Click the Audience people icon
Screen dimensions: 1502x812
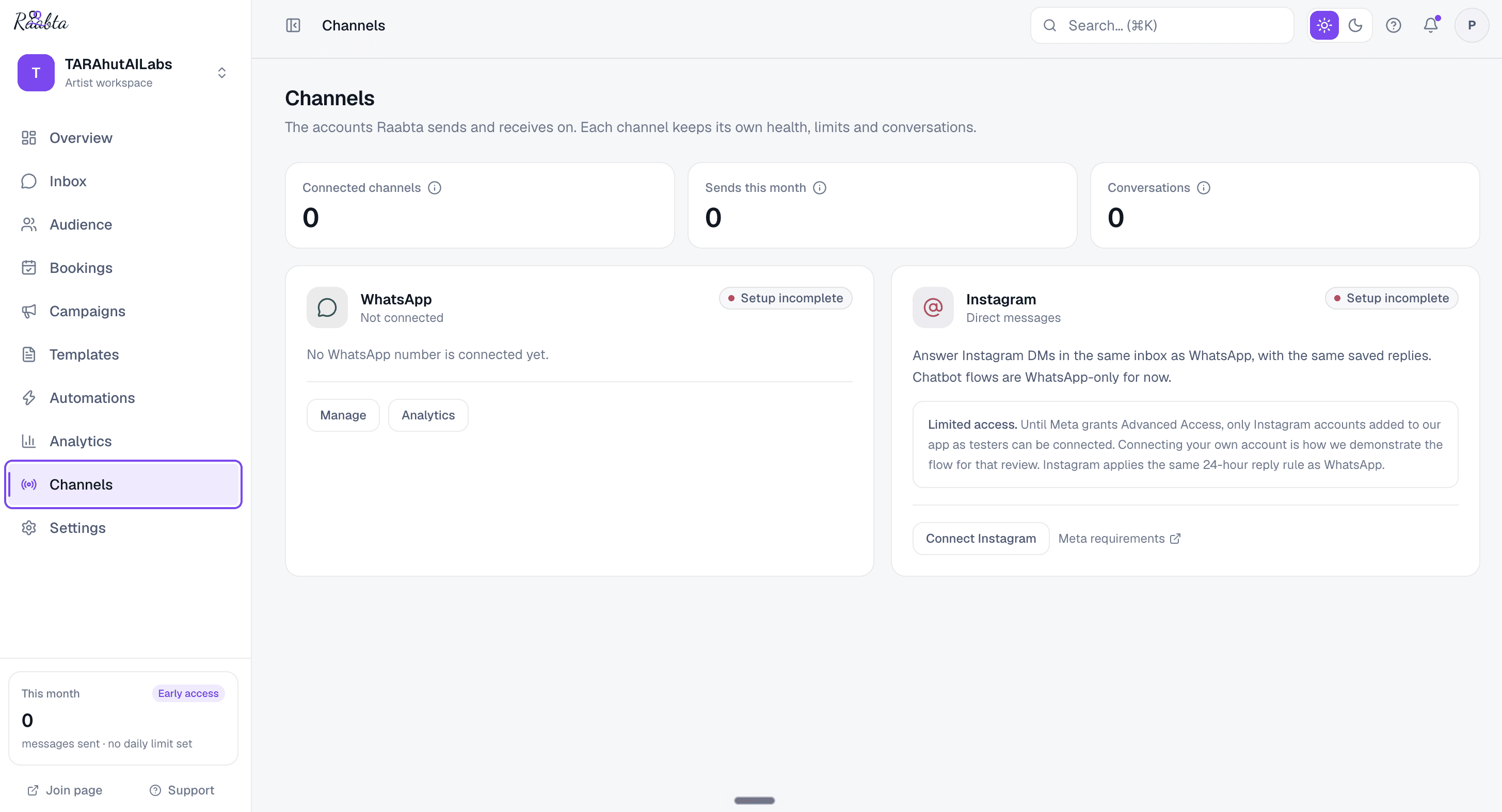(28, 224)
